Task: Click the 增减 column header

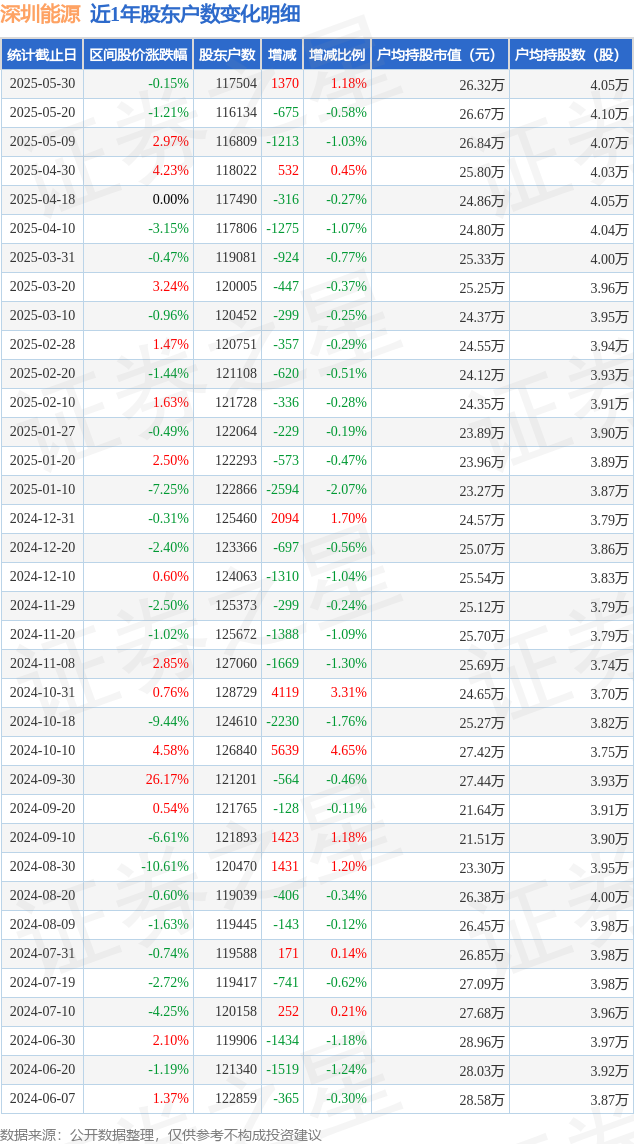Action: pos(282,55)
